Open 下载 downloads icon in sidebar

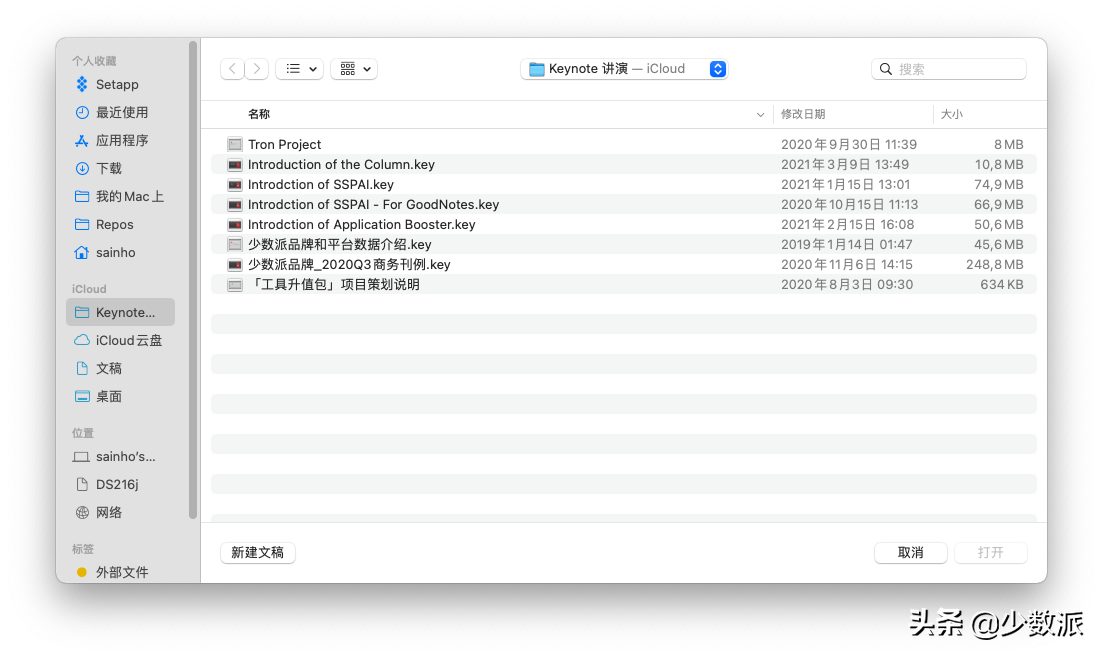point(82,169)
